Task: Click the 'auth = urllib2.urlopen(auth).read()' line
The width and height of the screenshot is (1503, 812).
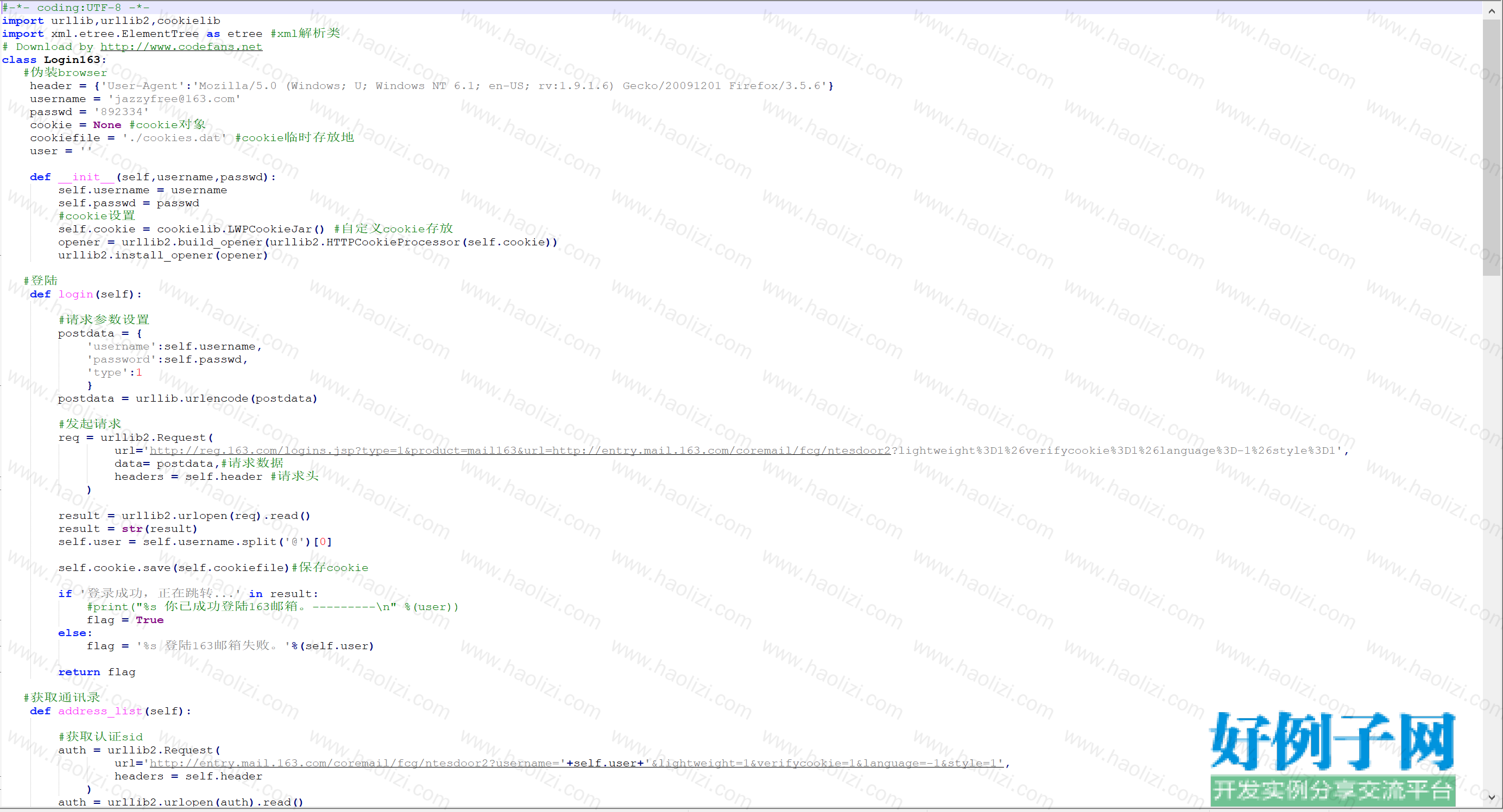Action: [181, 802]
